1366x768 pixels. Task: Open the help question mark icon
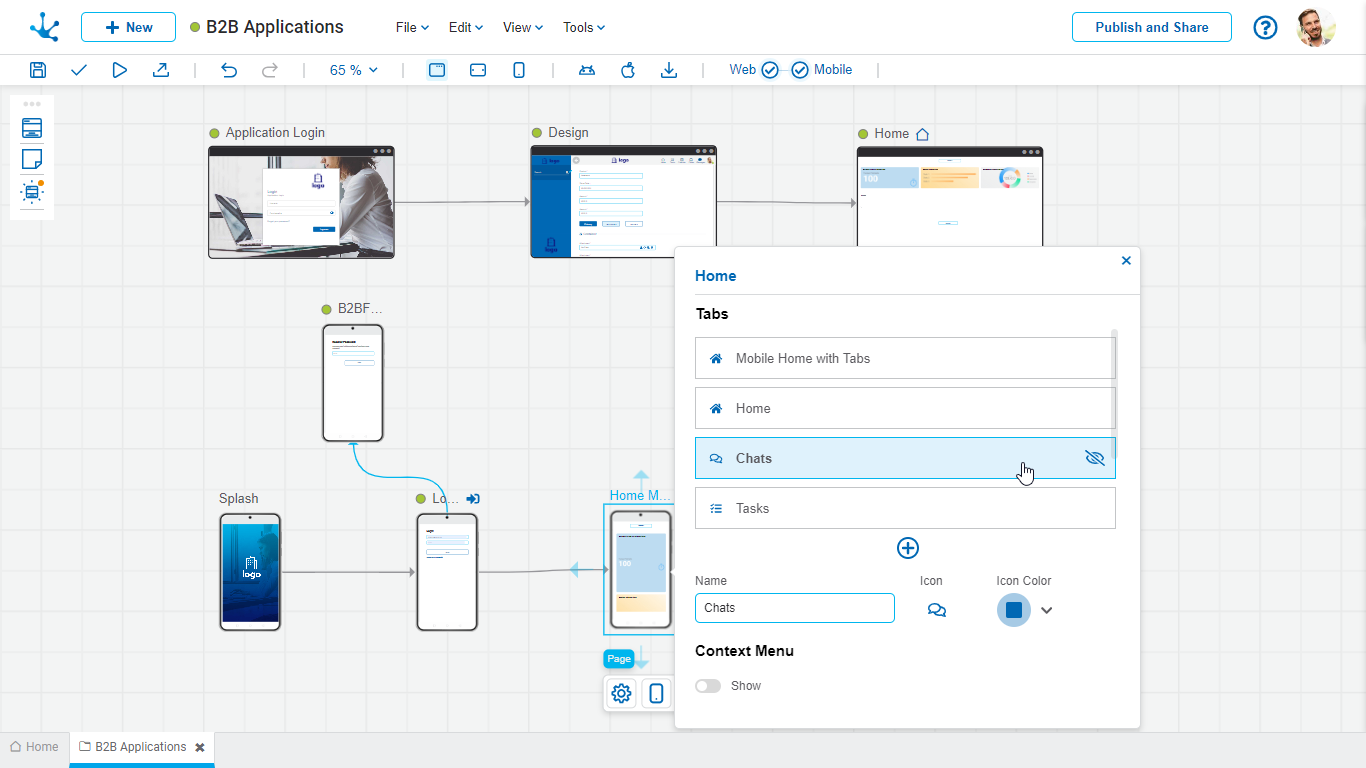coord(1265,28)
